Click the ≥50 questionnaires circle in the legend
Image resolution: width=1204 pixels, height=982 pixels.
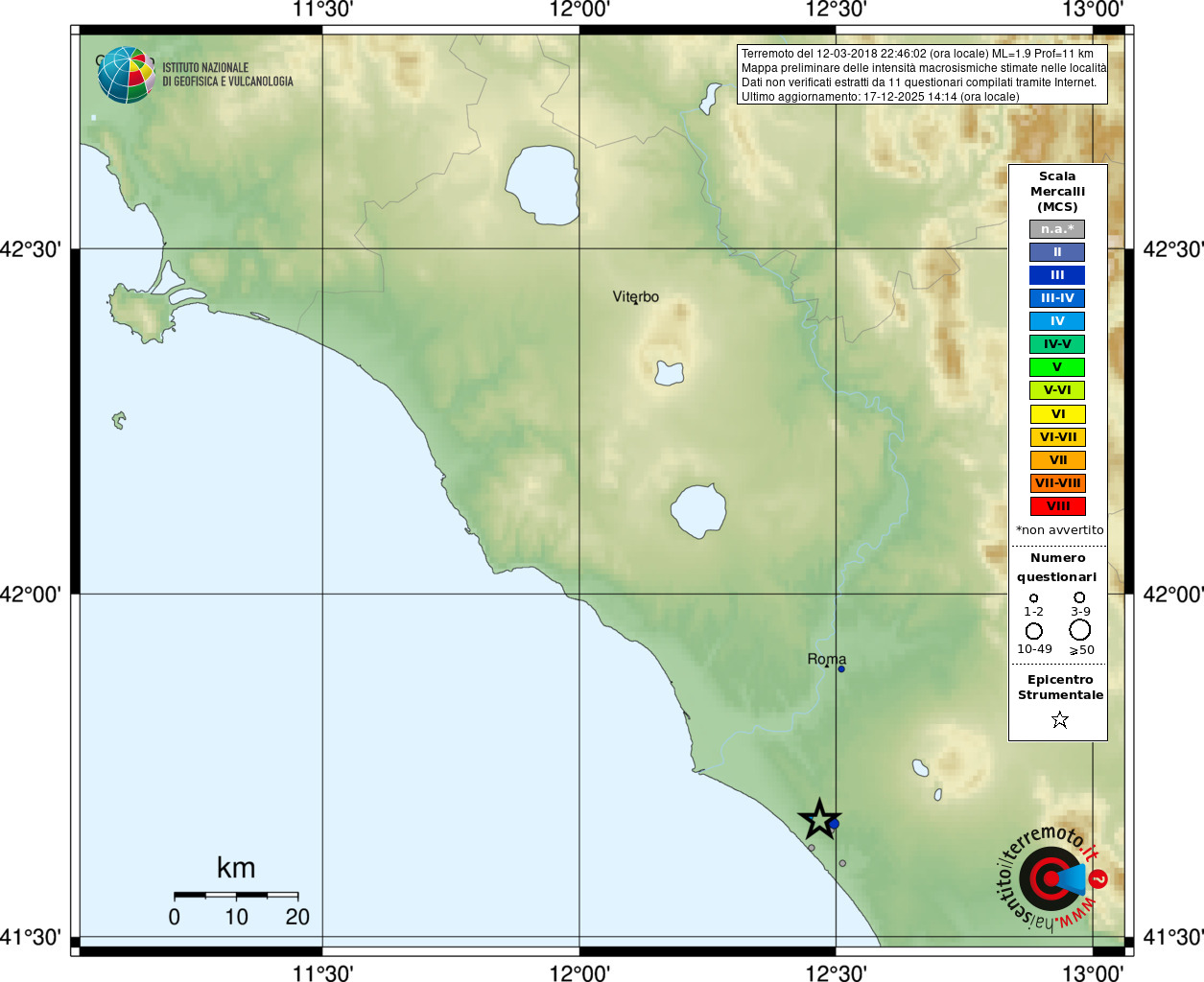(1080, 630)
